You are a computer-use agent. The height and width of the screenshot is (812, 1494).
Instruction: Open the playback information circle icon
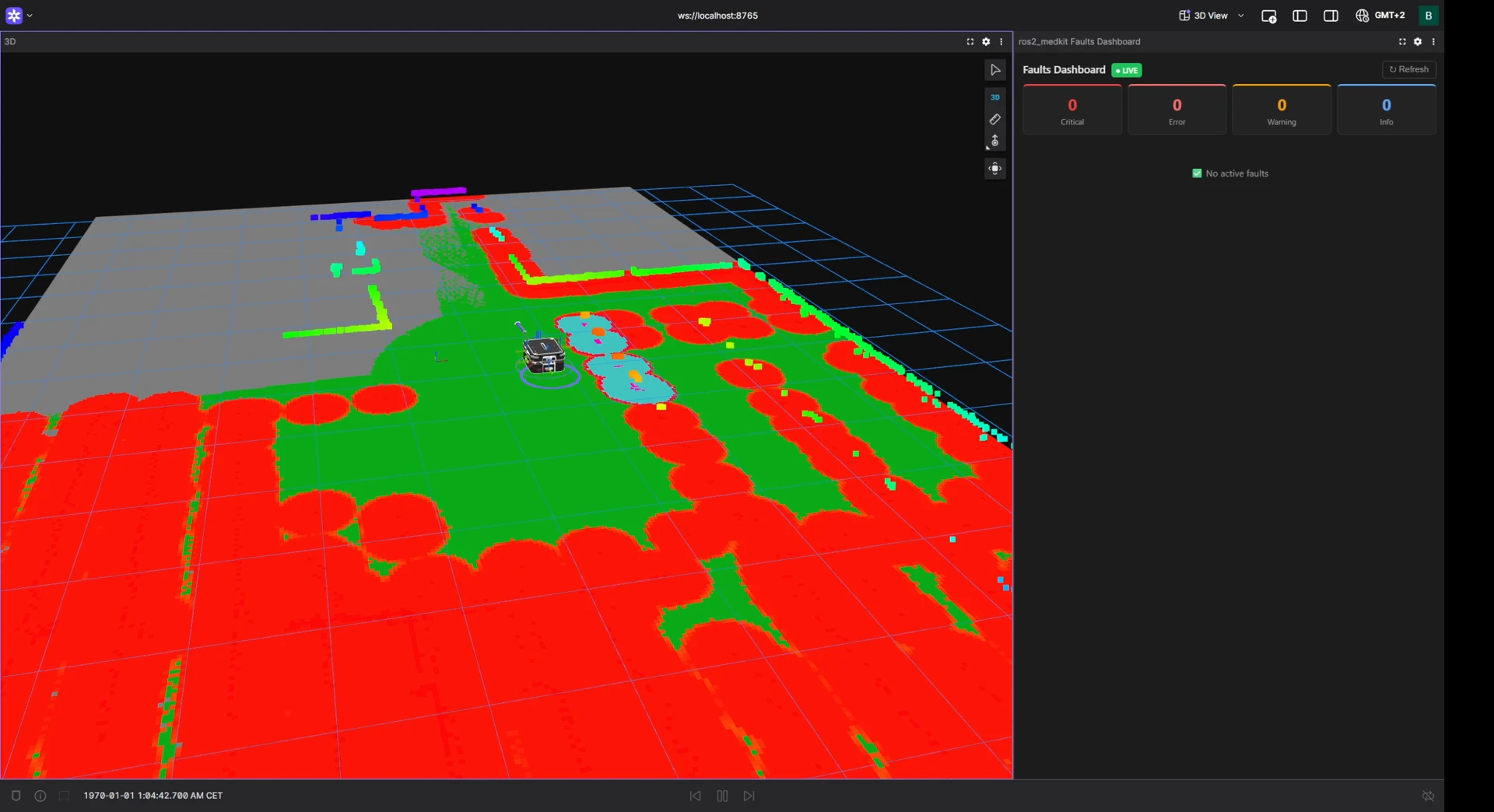[x=40, y=796]
